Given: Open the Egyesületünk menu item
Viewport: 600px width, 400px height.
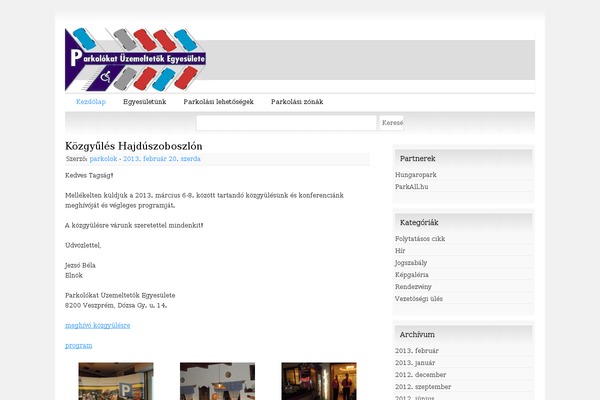Looking at the screenshot, I should 145,102.
